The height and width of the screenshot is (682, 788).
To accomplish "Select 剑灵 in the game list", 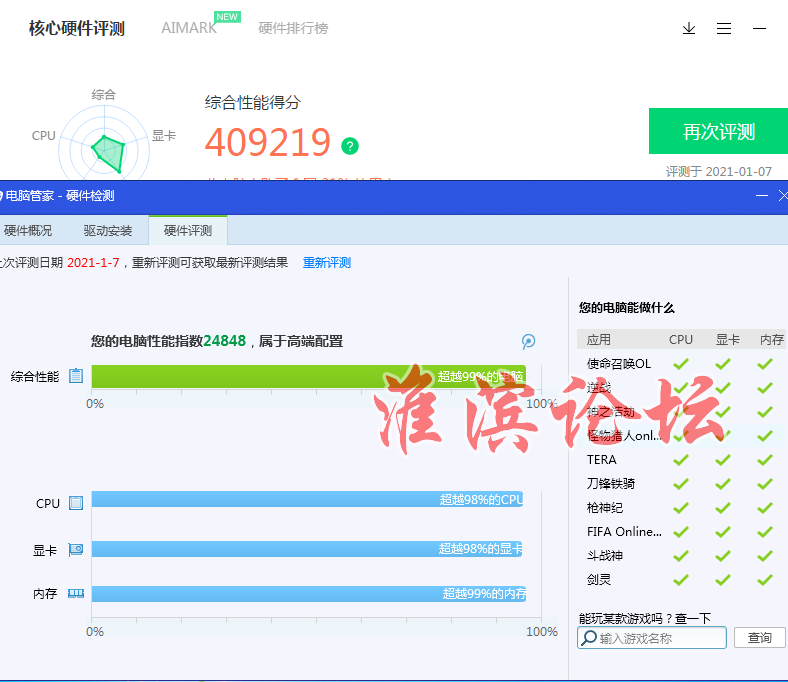I will pyautogui.click(x=599, y=579).
